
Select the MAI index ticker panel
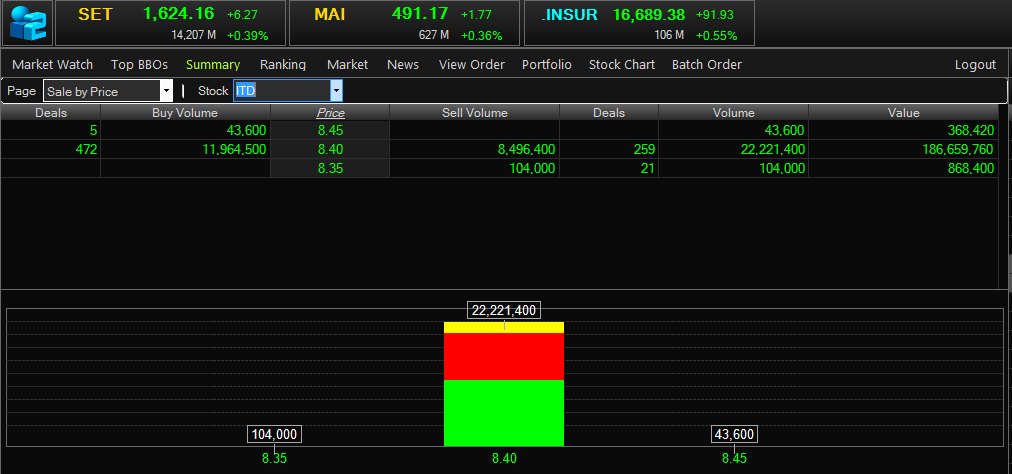404,23
